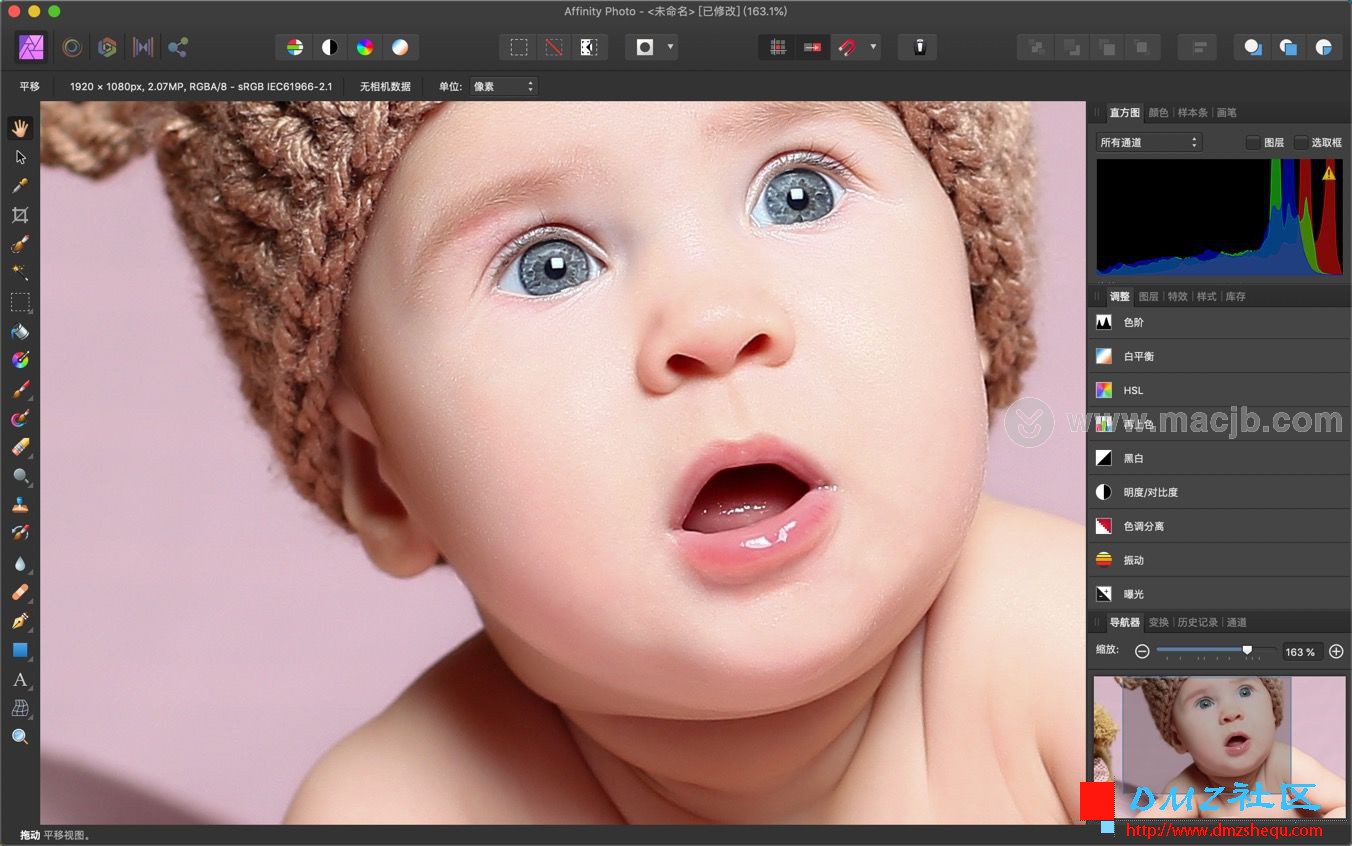Add a 曝光 exposure adjustment
The height and width of the screenshot is (846, 1352).
1219,594
